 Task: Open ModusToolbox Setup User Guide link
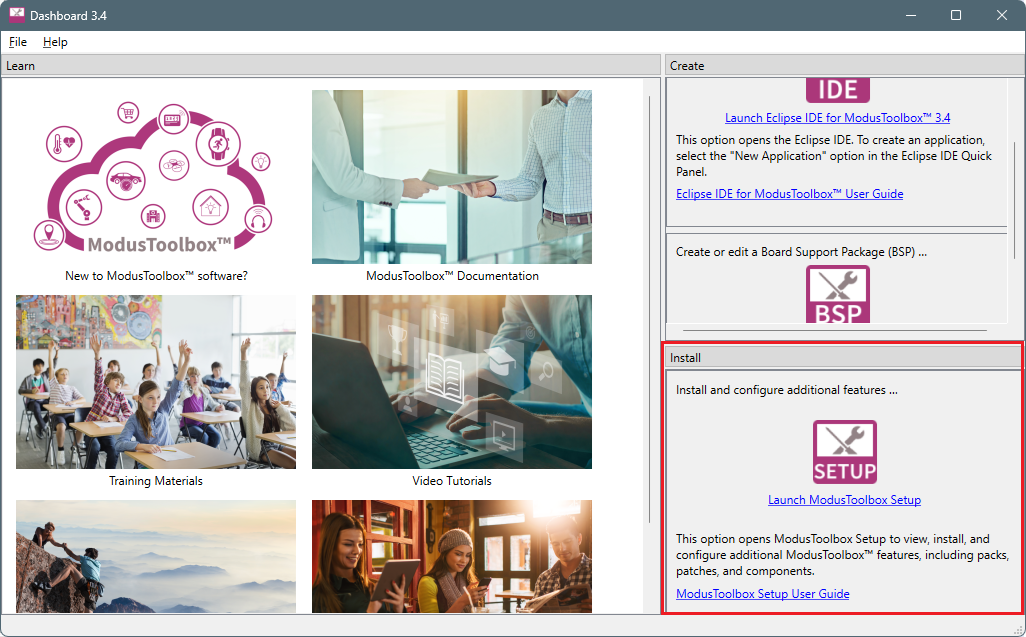pyautogui.click(x=762, y=594)
